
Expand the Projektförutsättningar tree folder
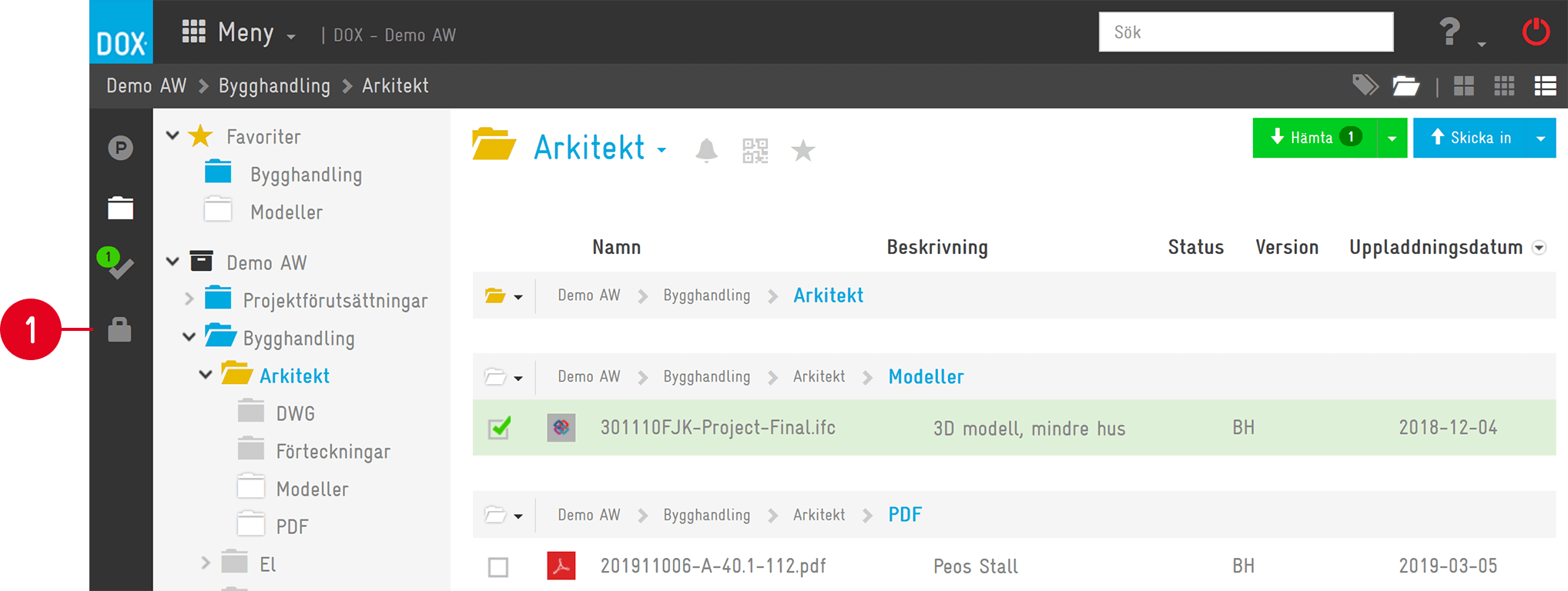click(189, 299)
